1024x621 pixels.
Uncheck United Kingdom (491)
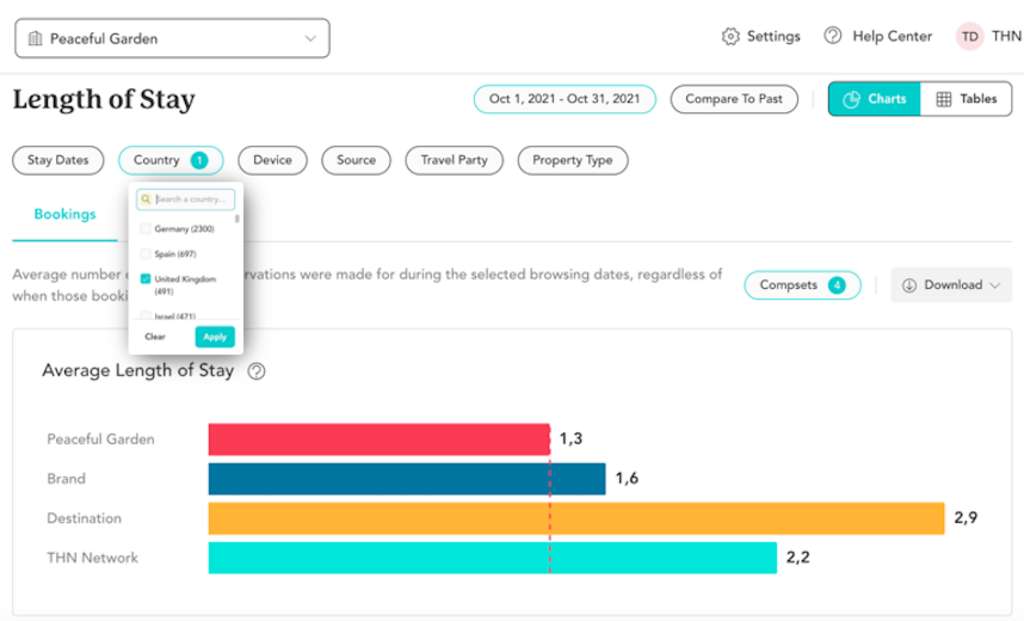[x=146, y=279]
